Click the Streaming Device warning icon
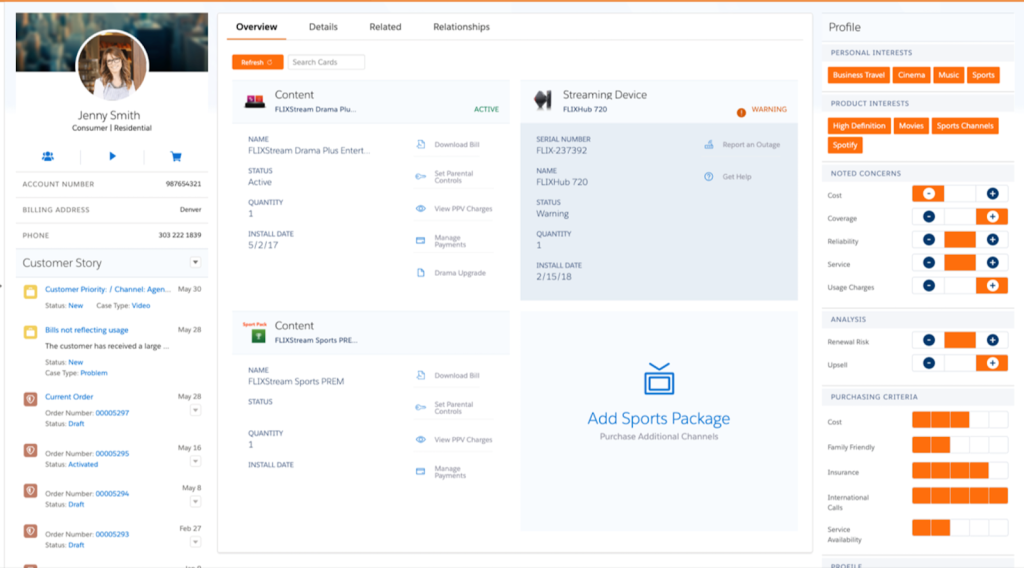Viewport: 1024px width, 568px height. point(741,112)
